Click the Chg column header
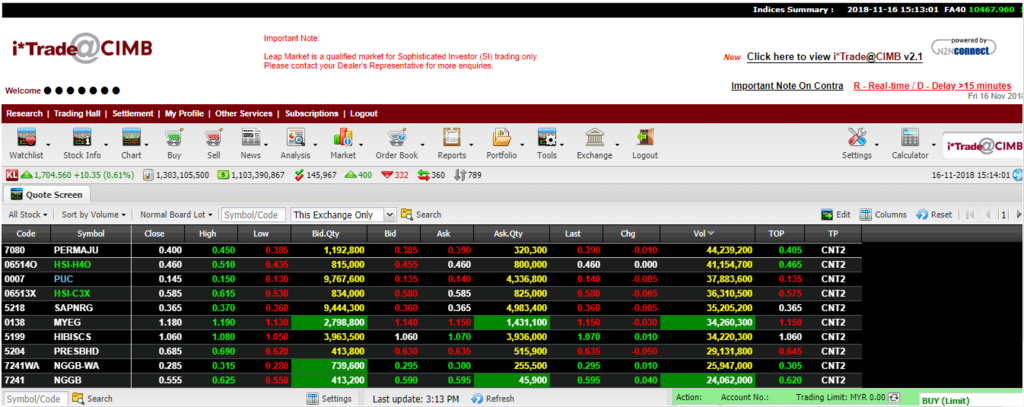 (631, 233)
